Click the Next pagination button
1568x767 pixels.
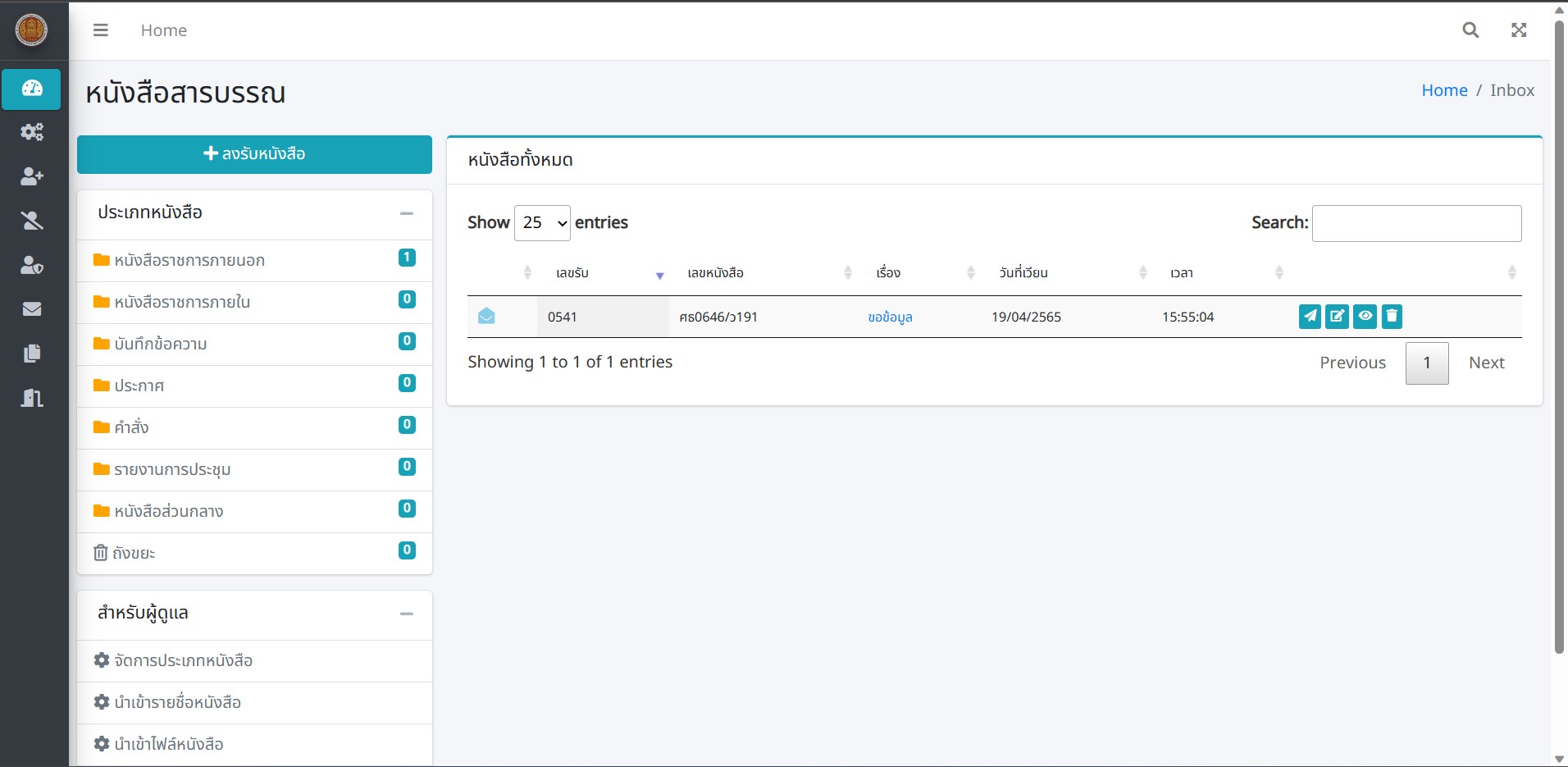[1486, 363]
